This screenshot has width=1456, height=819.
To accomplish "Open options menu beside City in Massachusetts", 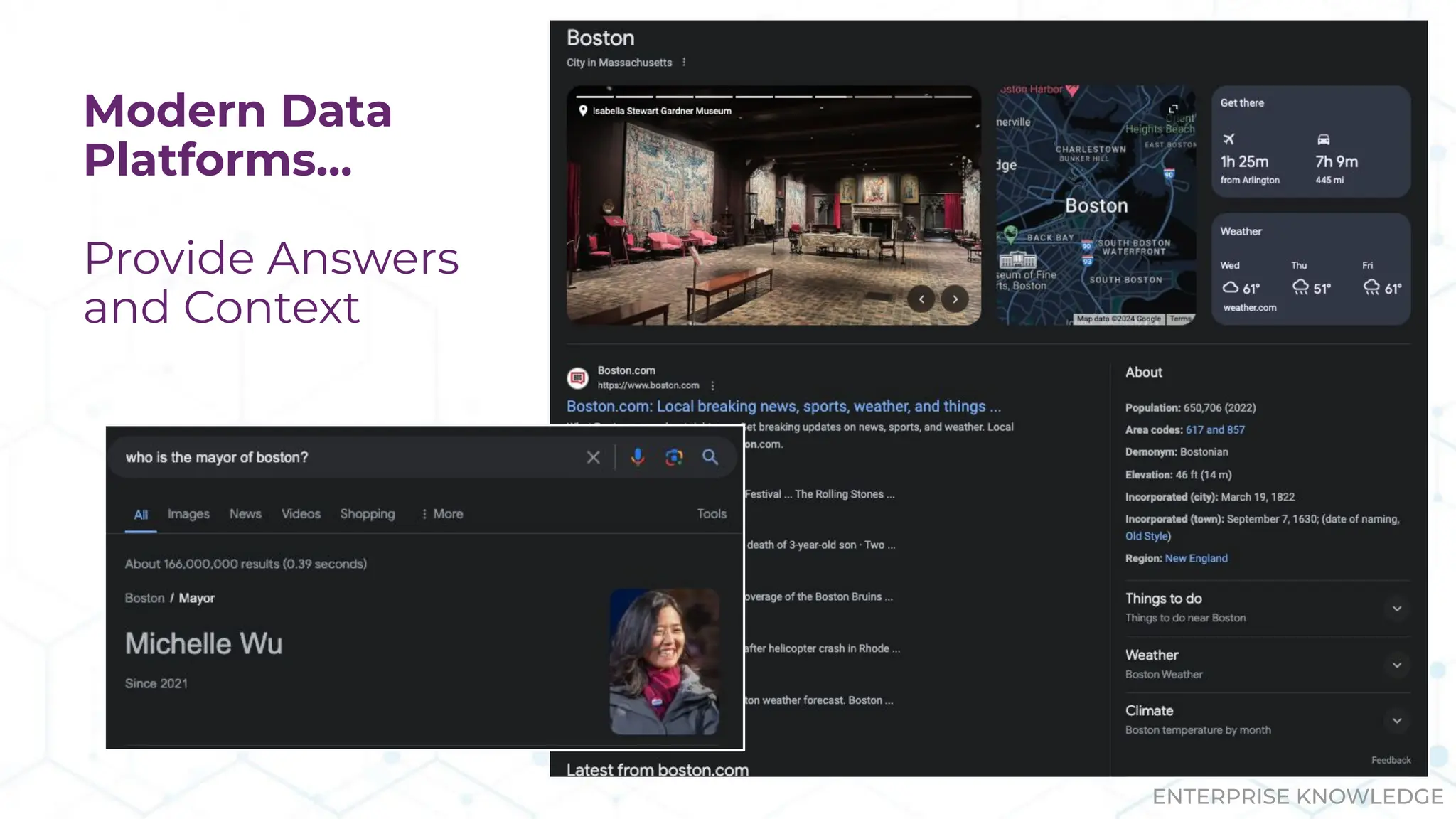I will (684, 63).
